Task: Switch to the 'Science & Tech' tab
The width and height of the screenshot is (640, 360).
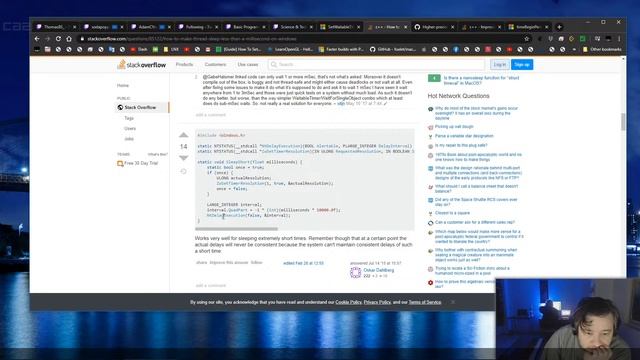Action: 292,27
